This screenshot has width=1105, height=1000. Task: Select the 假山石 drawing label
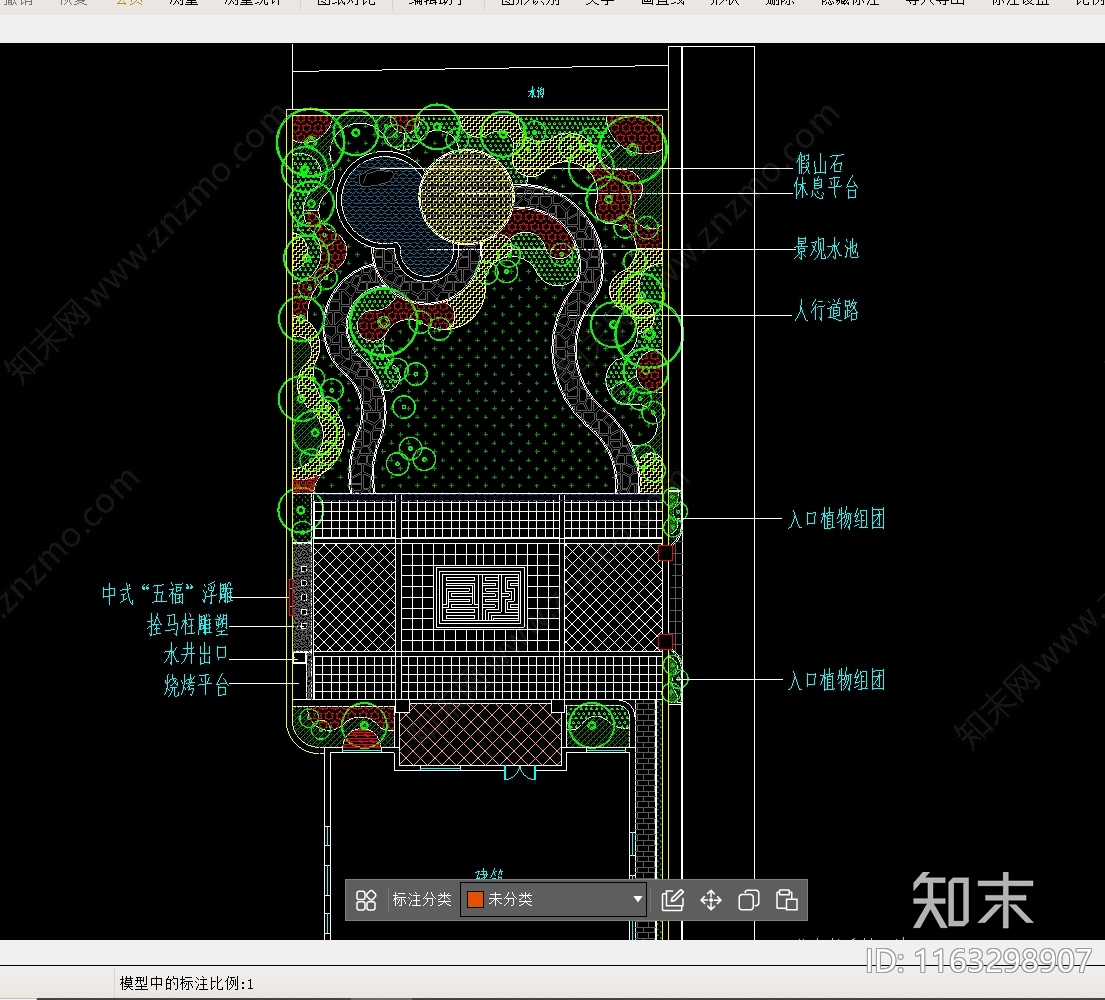(820, 164)
